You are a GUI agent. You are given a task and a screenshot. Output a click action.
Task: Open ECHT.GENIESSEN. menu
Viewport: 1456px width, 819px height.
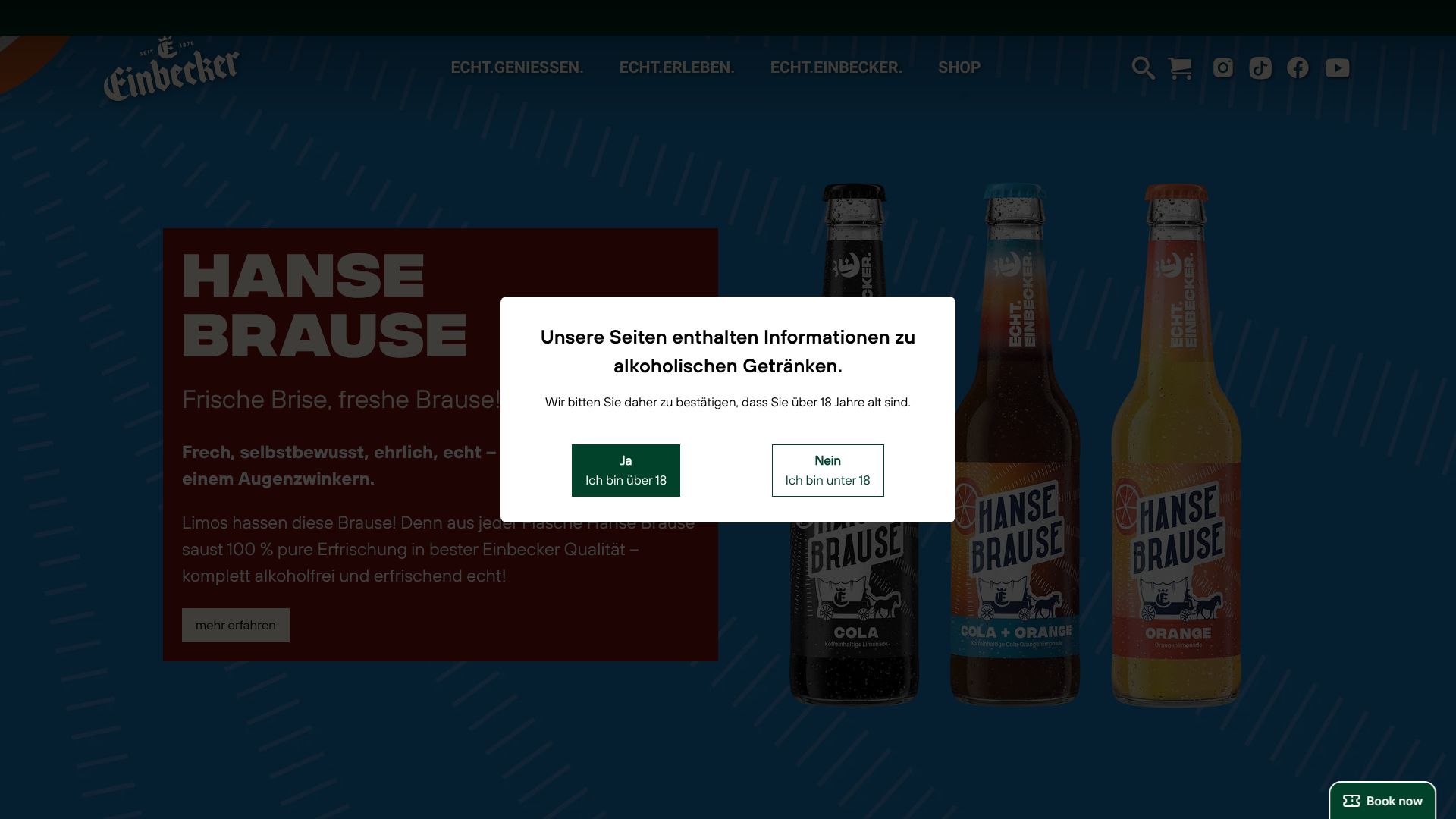pyautogui.click(x=516, y=67)
